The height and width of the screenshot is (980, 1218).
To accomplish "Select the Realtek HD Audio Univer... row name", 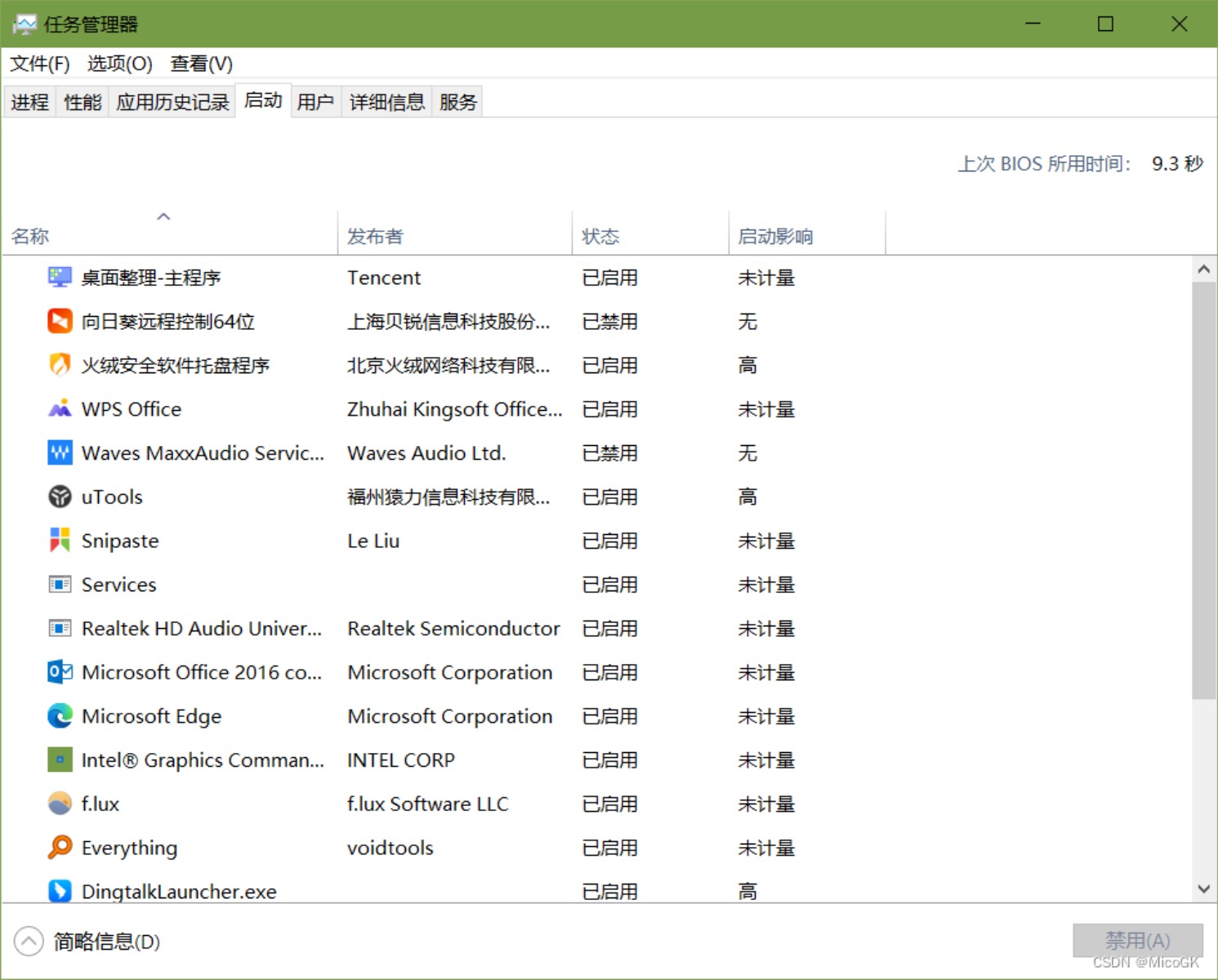I will coord(202,628).
